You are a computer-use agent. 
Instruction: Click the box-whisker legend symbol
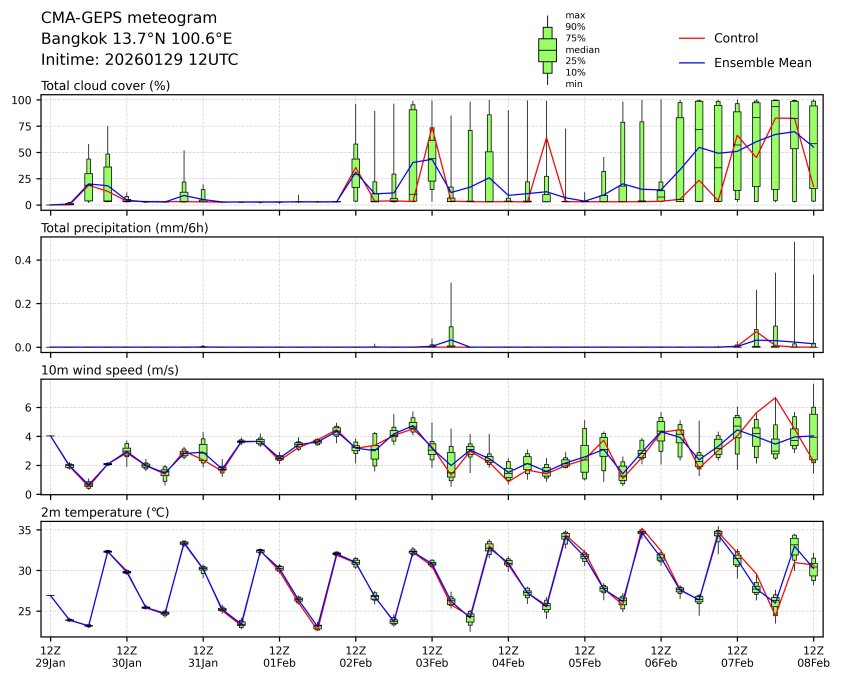tap(547, 50)
